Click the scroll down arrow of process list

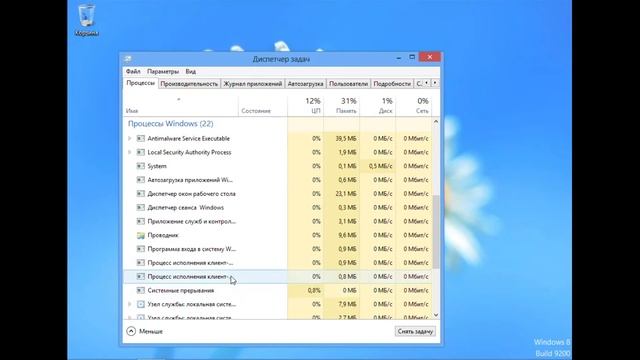[x=436, y=315]
